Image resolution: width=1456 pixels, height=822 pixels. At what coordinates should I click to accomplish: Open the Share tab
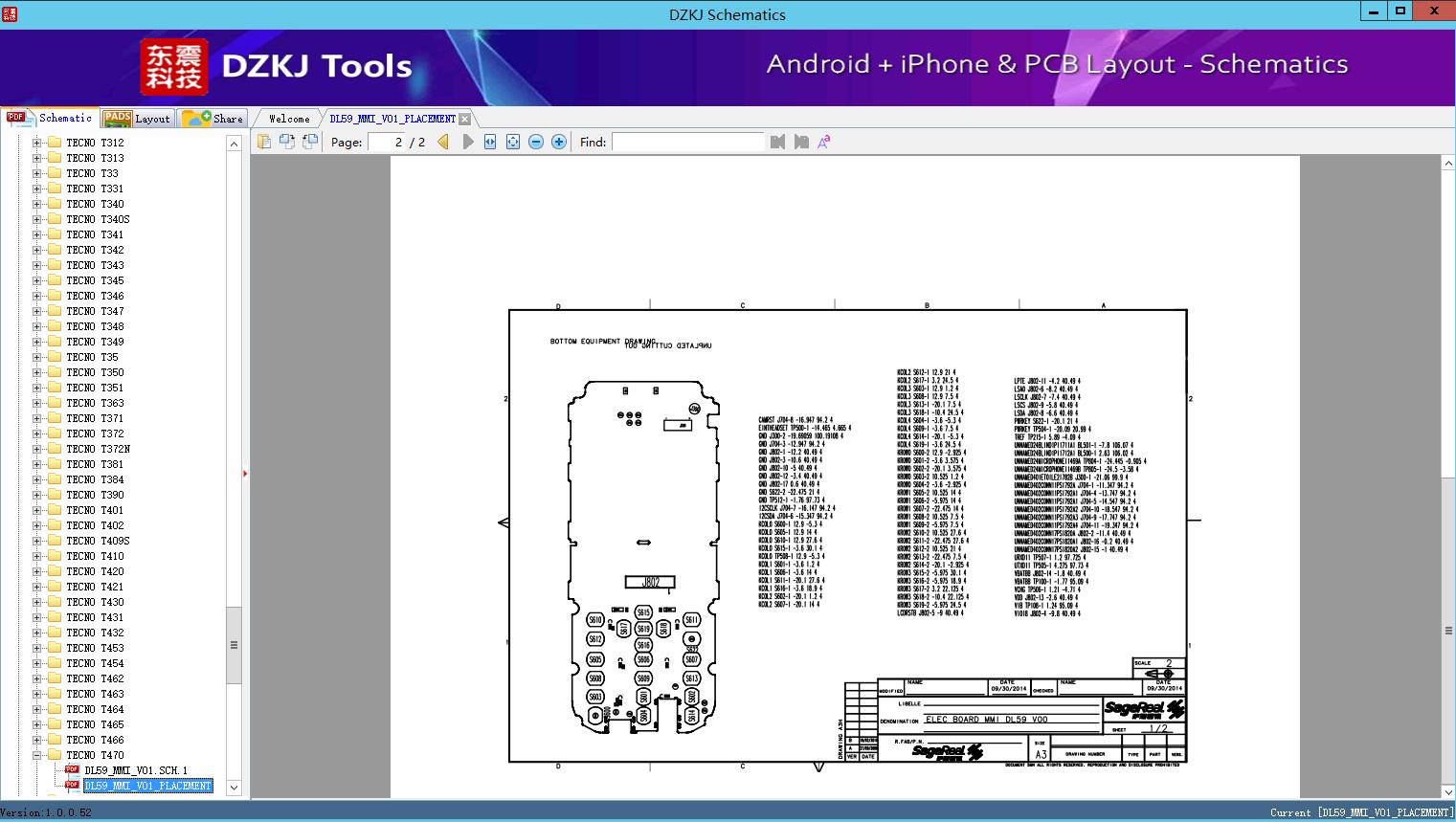click(213, 119)
